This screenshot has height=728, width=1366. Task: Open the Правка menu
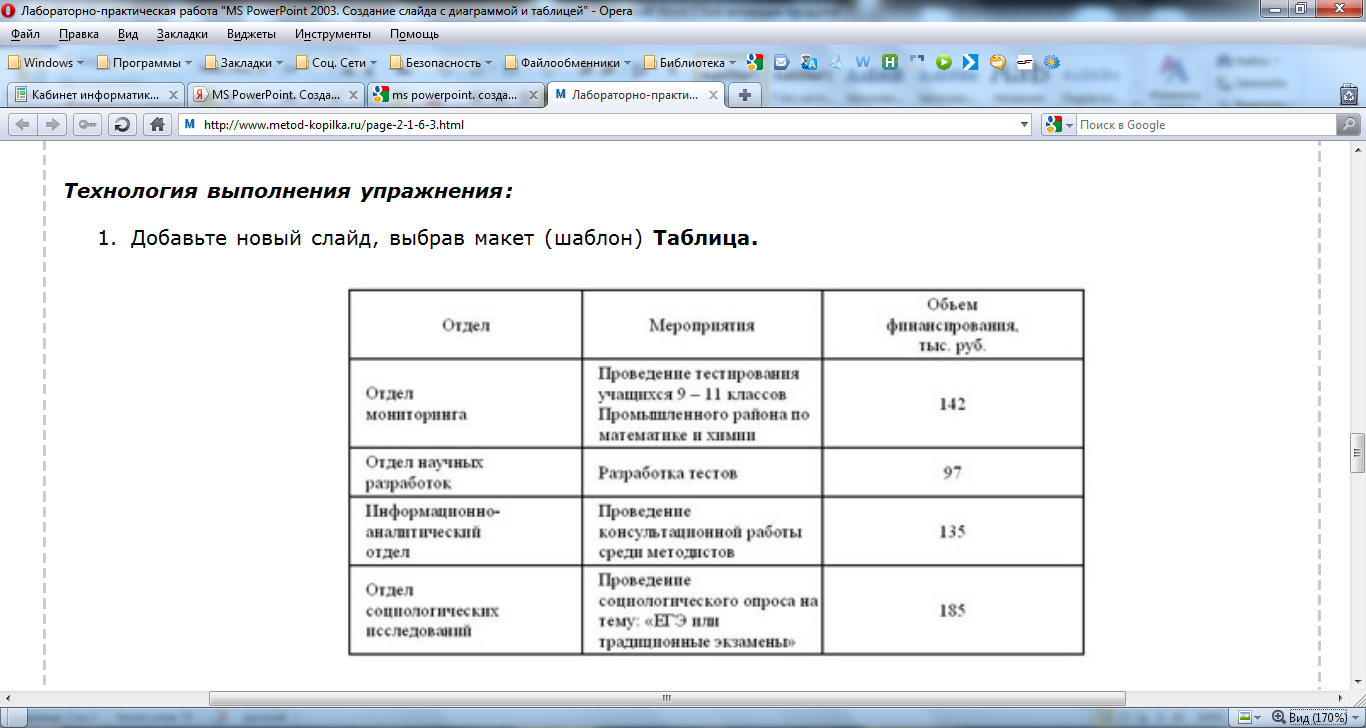(x=79, y=34)
